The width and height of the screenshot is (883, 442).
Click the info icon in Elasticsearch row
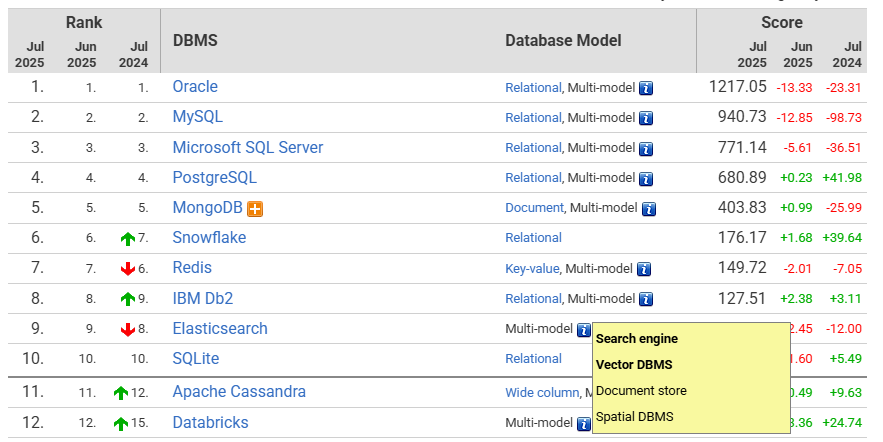584,330
